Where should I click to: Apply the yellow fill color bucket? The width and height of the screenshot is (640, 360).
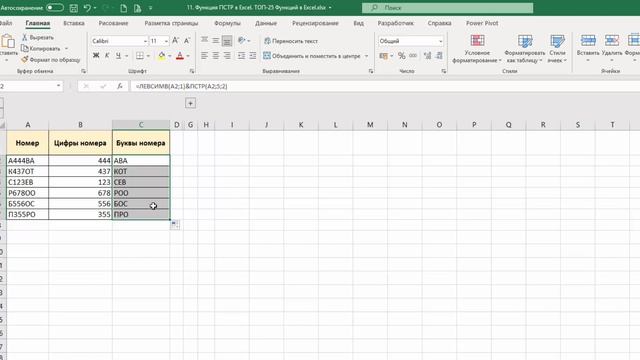[x=162, y=56]
